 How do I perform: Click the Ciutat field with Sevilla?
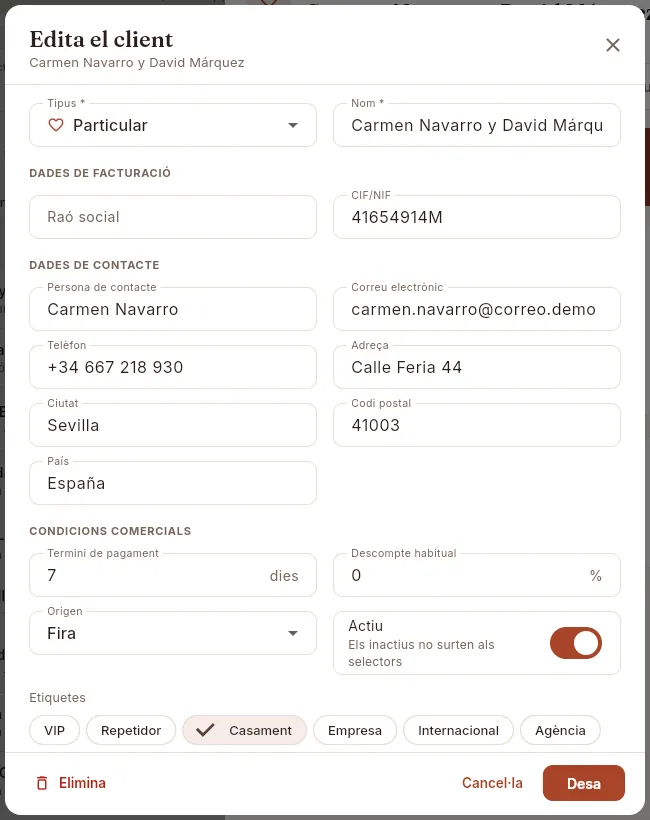(x=173, y=425)
